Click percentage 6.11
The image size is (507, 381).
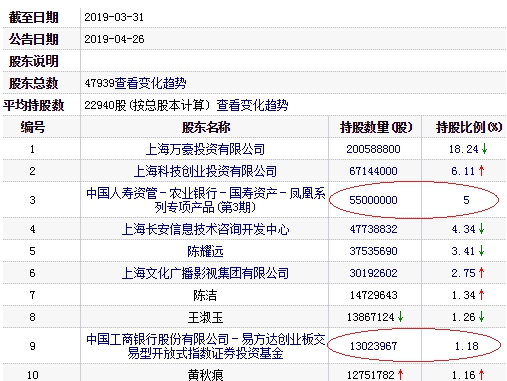pyautogui.click(x=463, y=171)
